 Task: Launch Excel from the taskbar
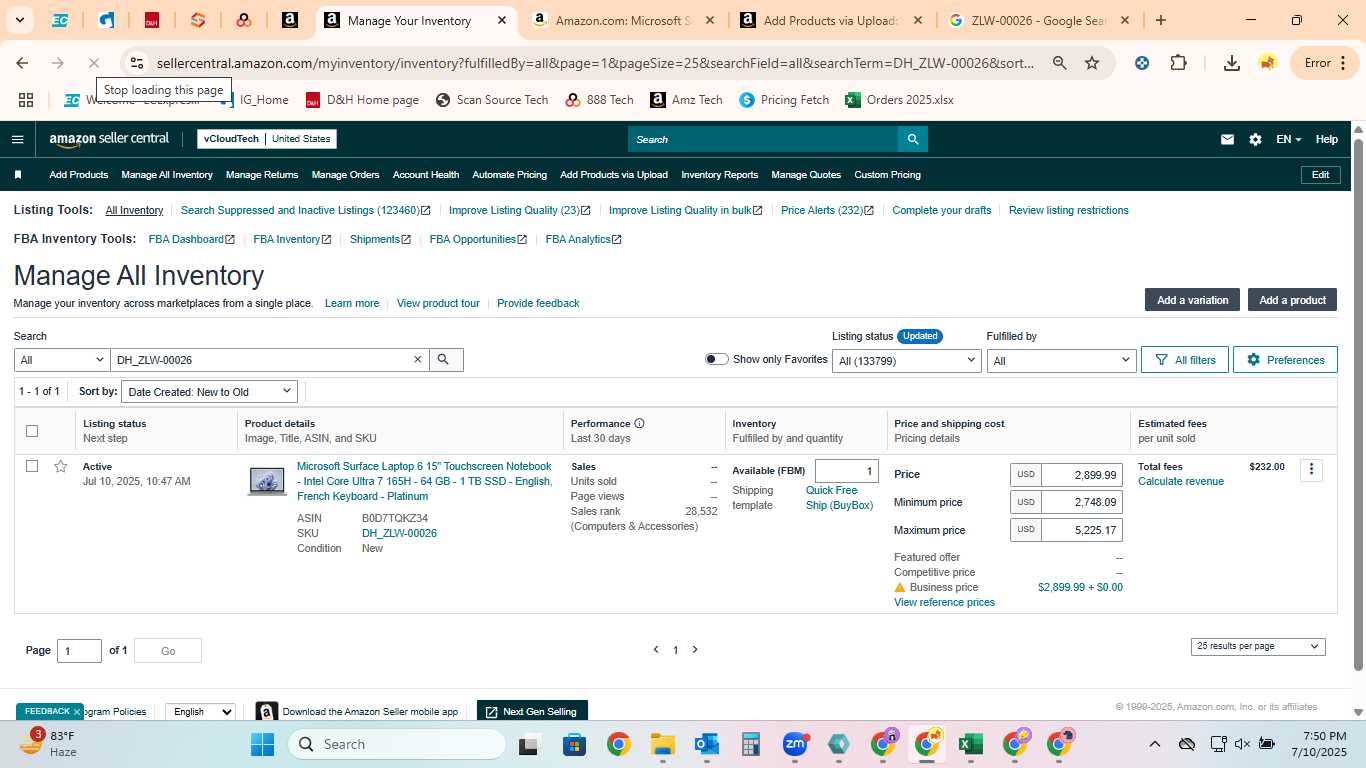[x=969, y=744]
